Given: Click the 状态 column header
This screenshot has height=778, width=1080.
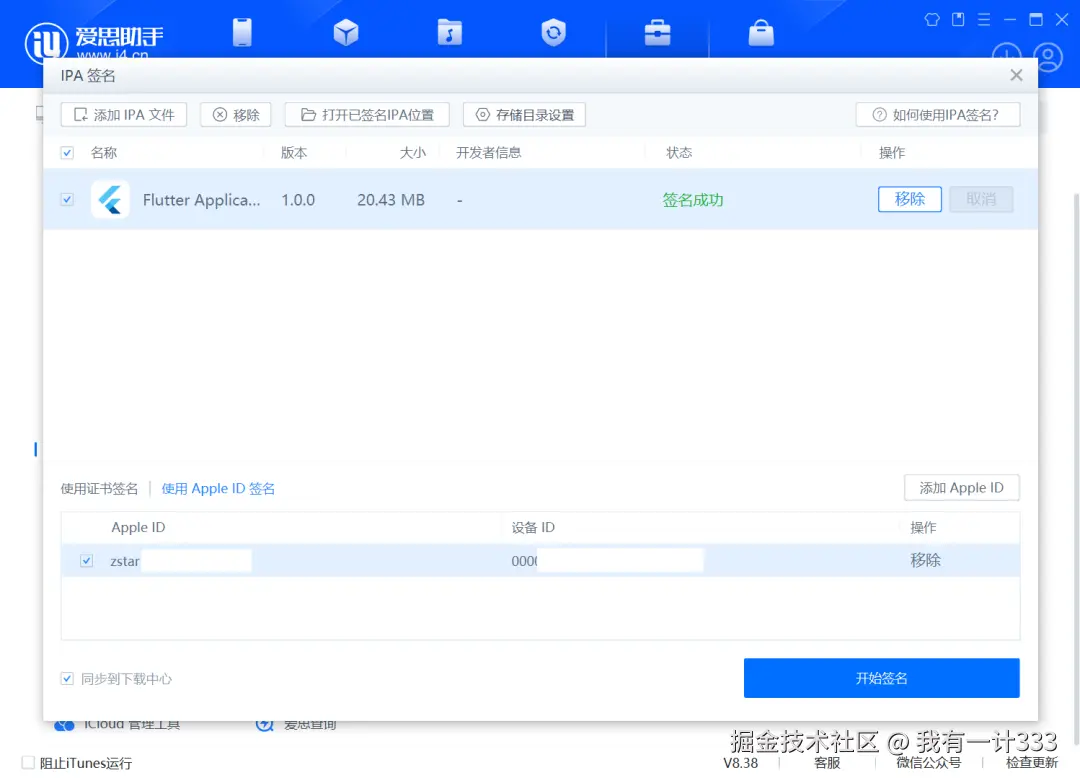Looking at the screenshot, I should tap(679, 153).
